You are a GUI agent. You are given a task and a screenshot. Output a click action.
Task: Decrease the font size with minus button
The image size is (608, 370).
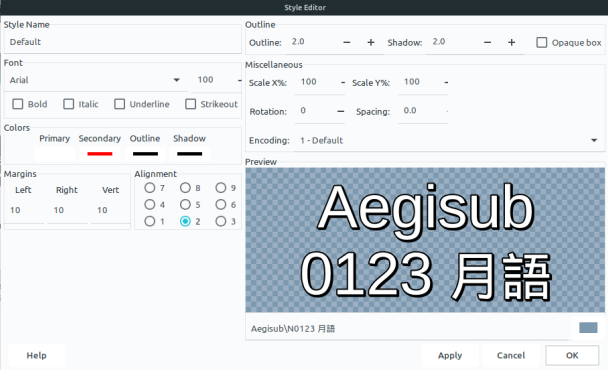point(240,80)
